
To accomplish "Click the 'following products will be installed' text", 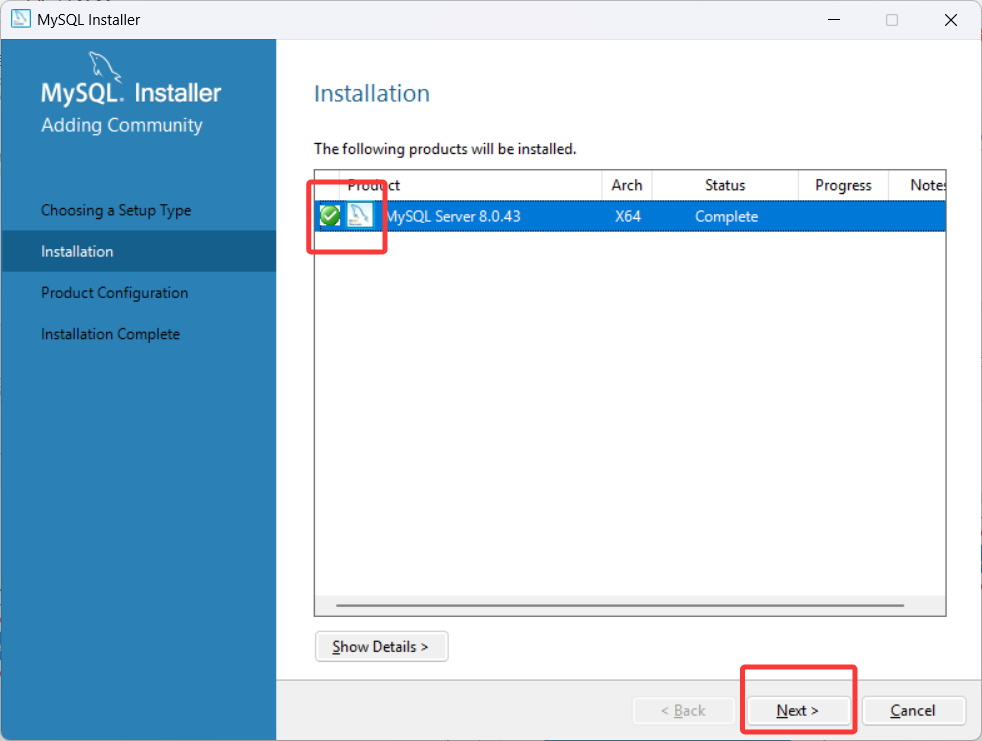I will pyautogui.click(x=445, y=149).
